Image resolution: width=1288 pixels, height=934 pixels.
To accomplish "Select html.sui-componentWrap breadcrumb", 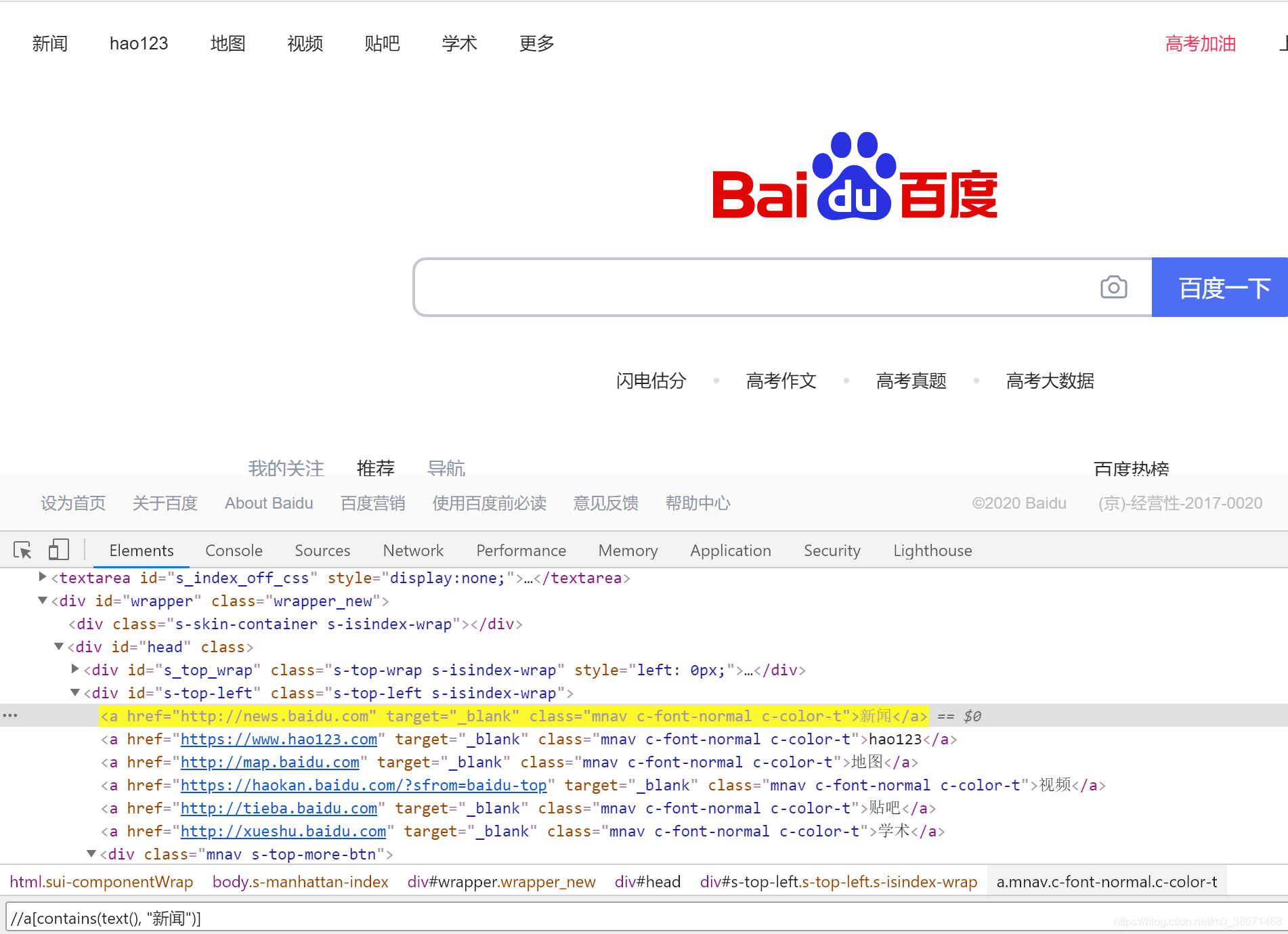I will 102,881.
